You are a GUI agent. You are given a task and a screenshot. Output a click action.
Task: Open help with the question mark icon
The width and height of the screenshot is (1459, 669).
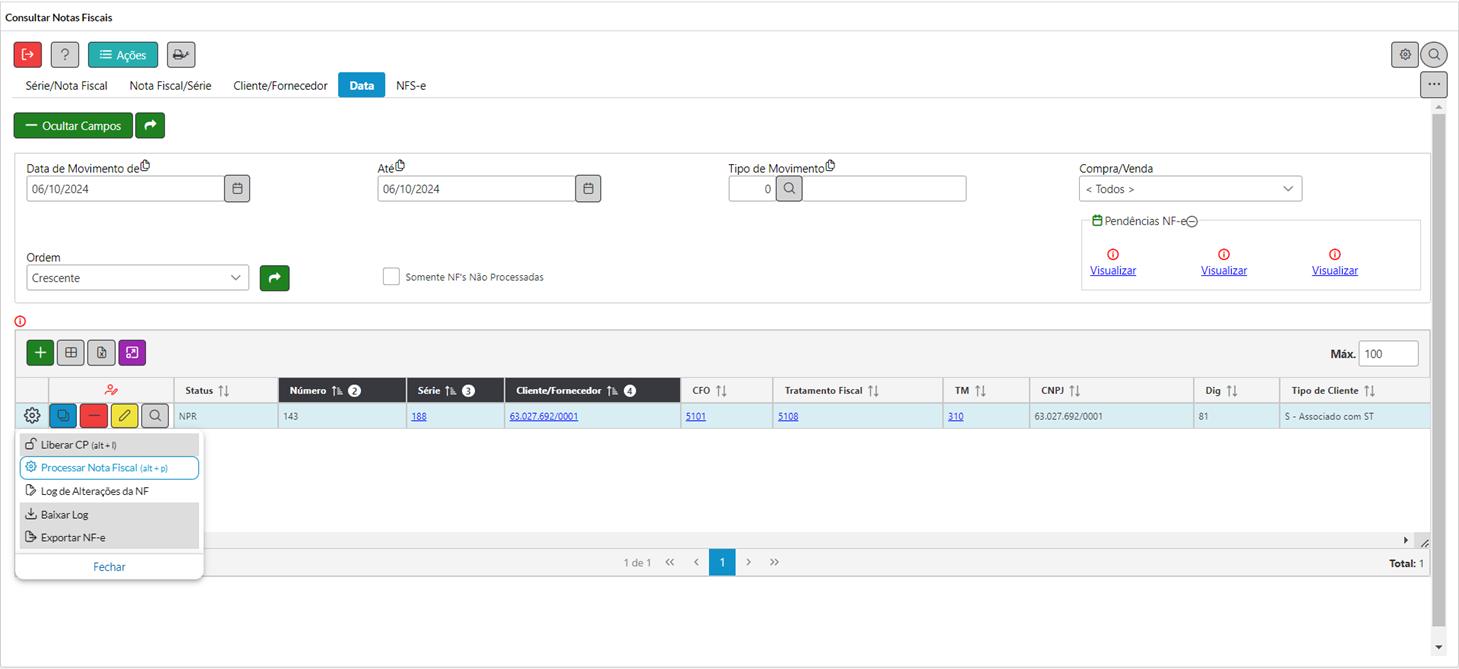[65, 55]
